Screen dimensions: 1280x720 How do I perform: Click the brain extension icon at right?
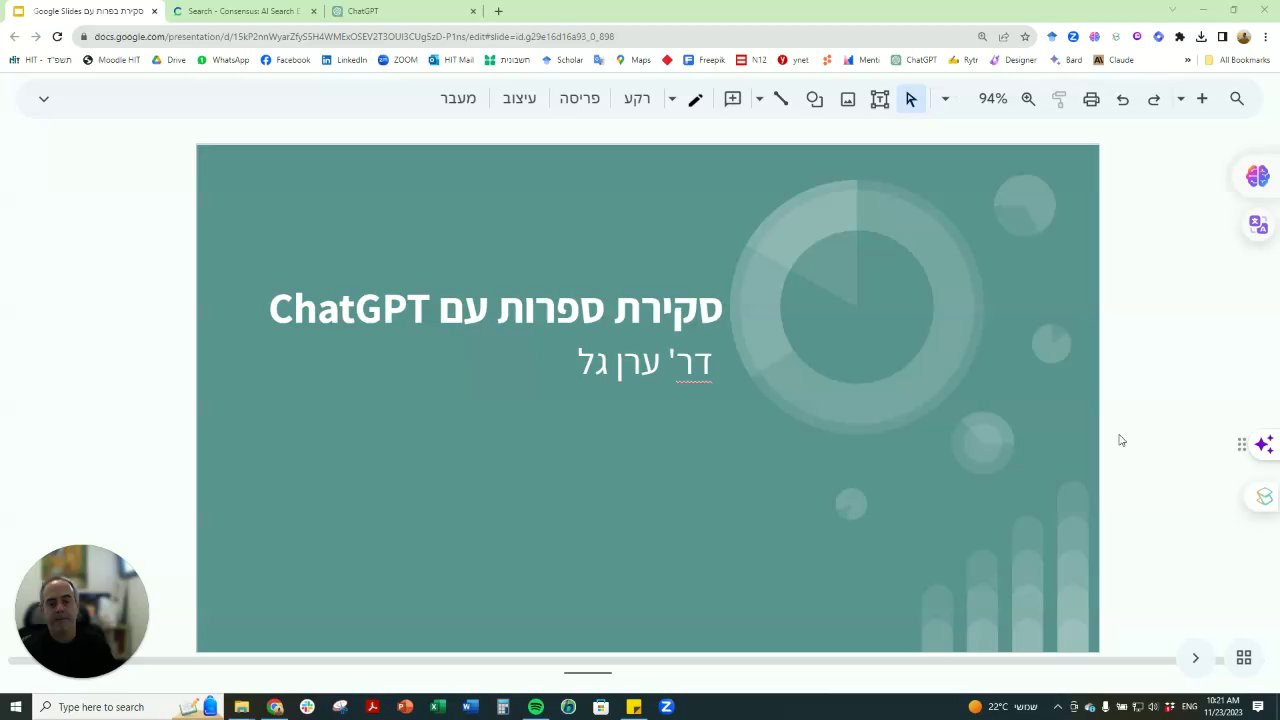click(x=1258, y=176)
